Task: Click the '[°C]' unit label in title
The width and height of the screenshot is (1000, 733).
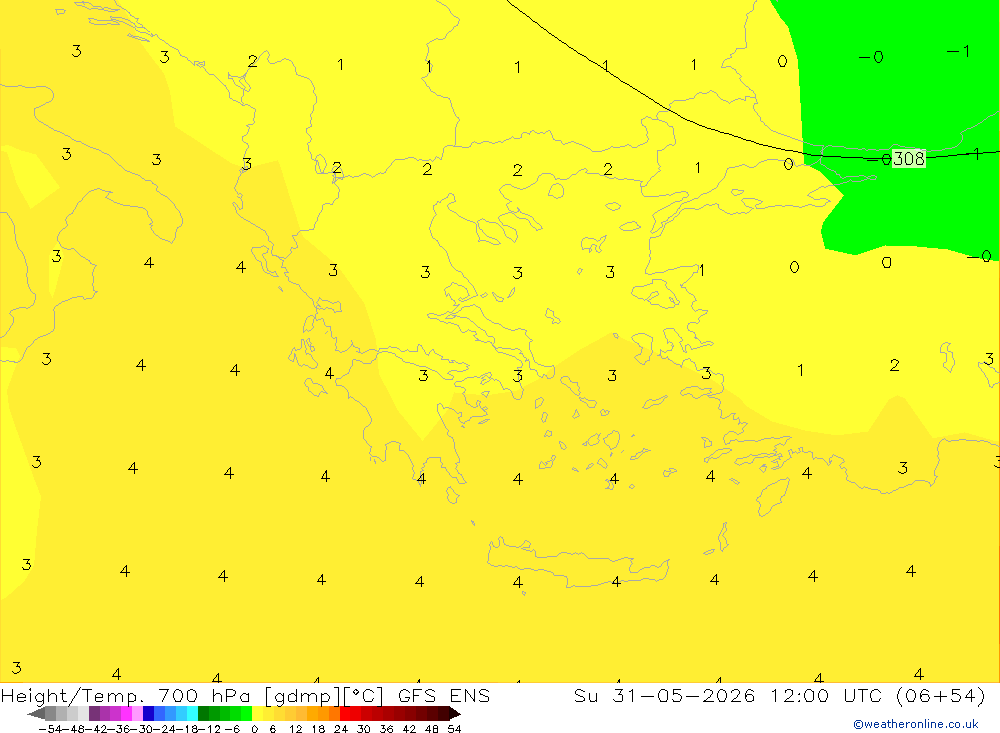Action: click(x=364, y=695)
